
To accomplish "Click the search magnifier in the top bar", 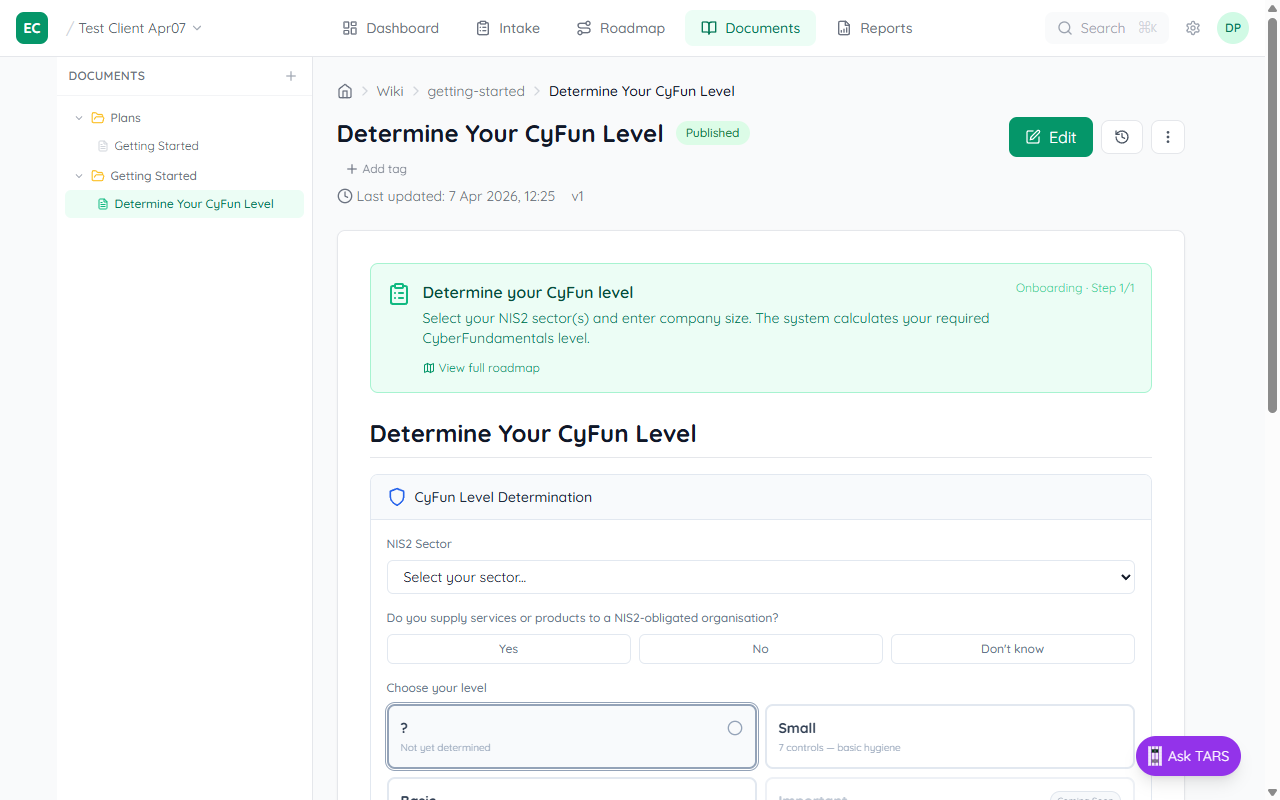I will pyautogui.click(x=1065, y=28).
